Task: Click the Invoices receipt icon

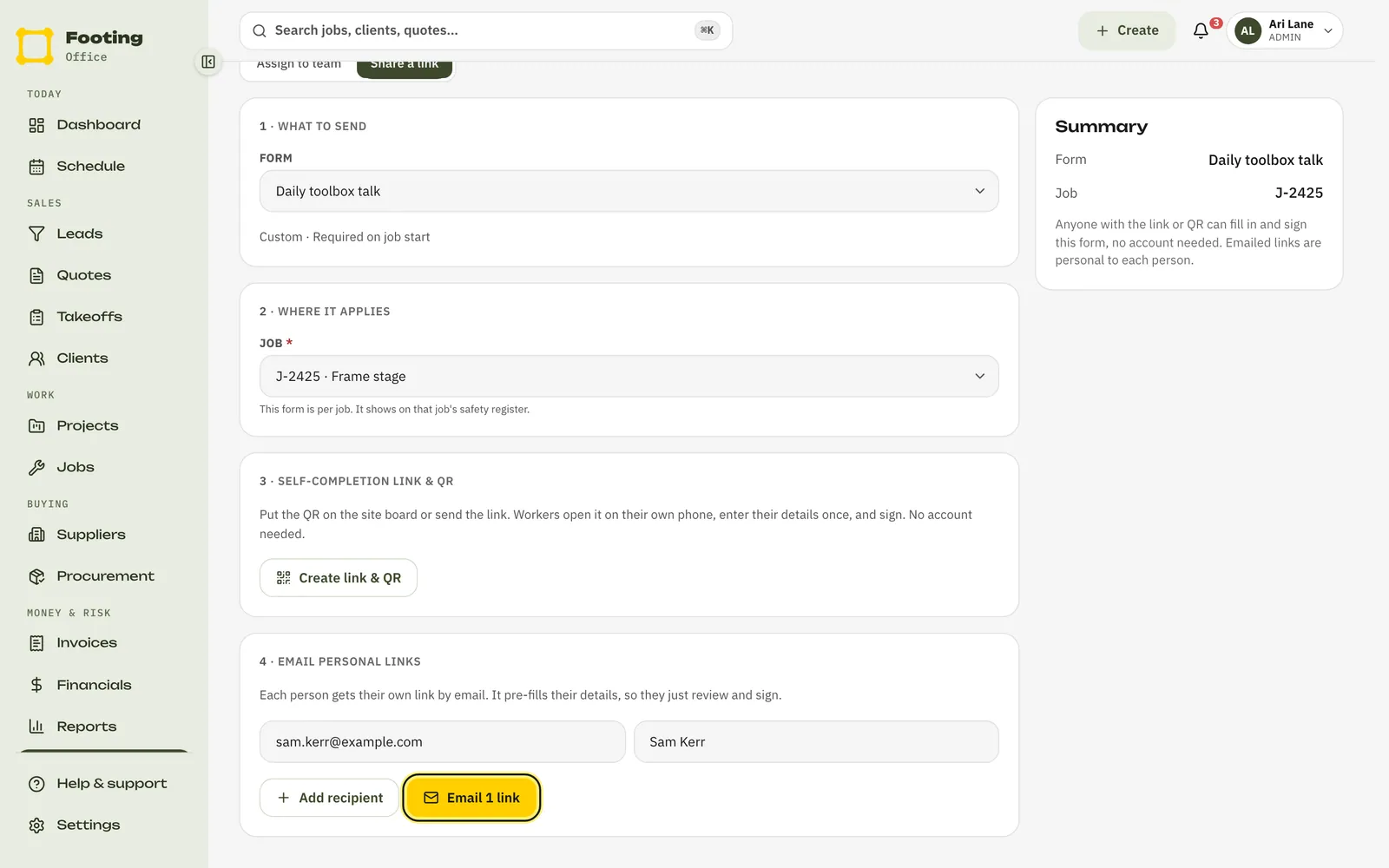Action: 36,643
